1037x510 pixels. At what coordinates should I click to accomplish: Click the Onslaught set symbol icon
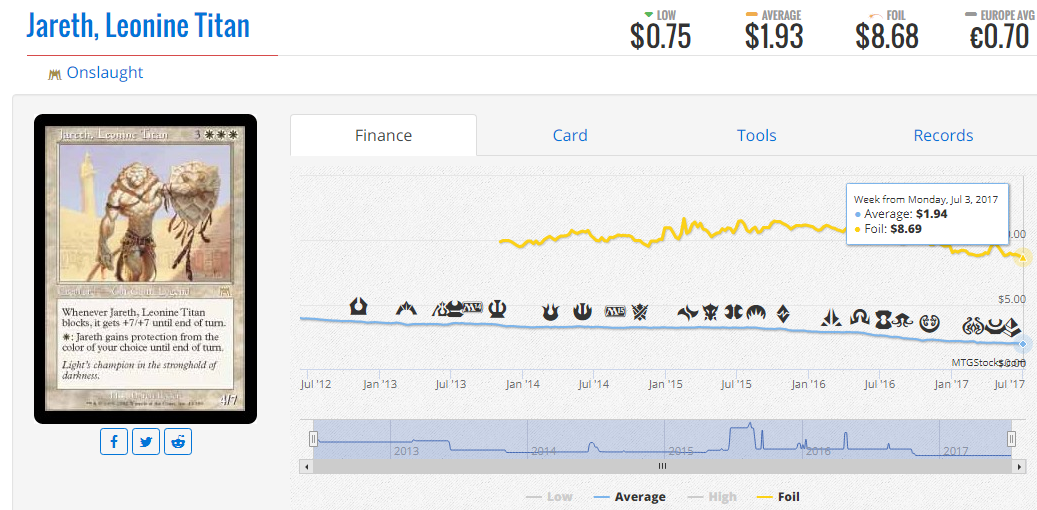pyautogui.click(x=55, y=74)
